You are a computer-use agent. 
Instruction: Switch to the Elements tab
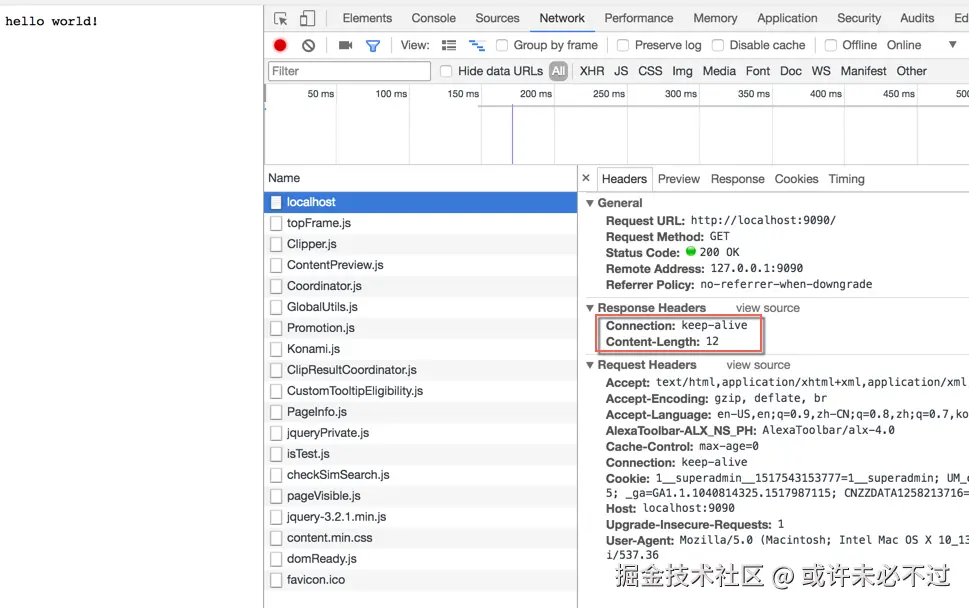tap(367, 18)
